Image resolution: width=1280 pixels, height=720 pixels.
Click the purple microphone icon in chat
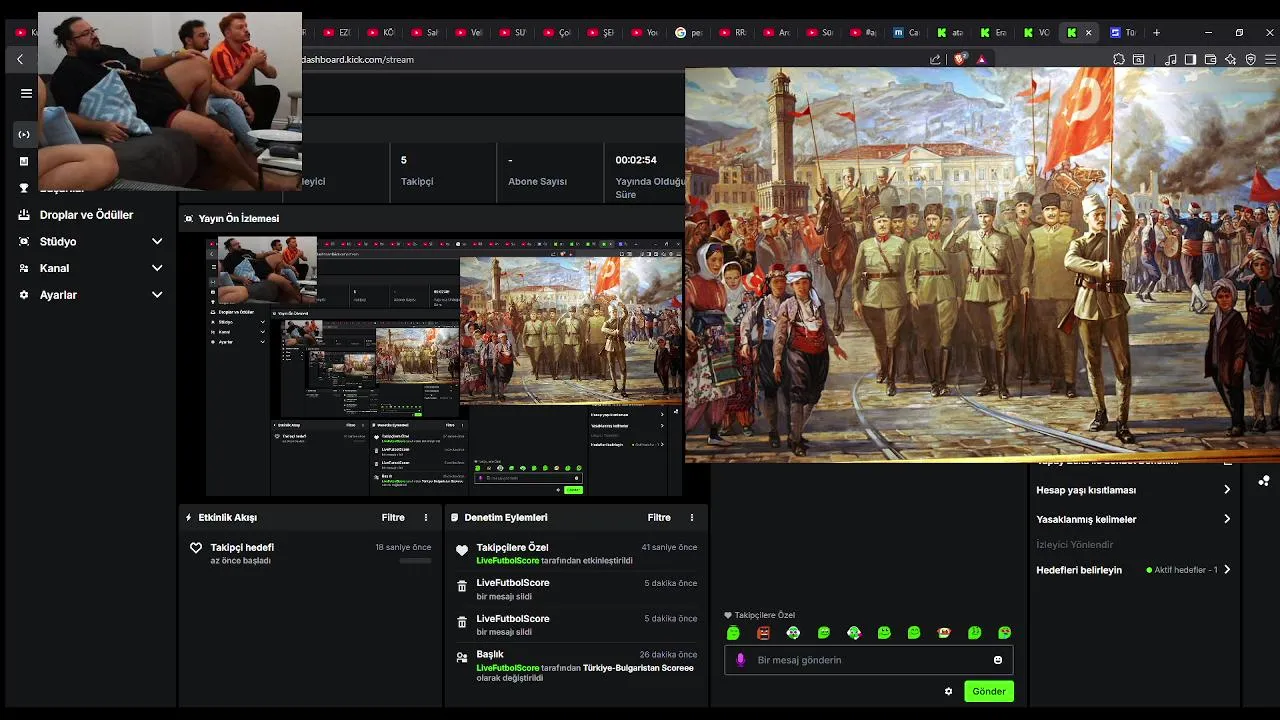point(740,660)
